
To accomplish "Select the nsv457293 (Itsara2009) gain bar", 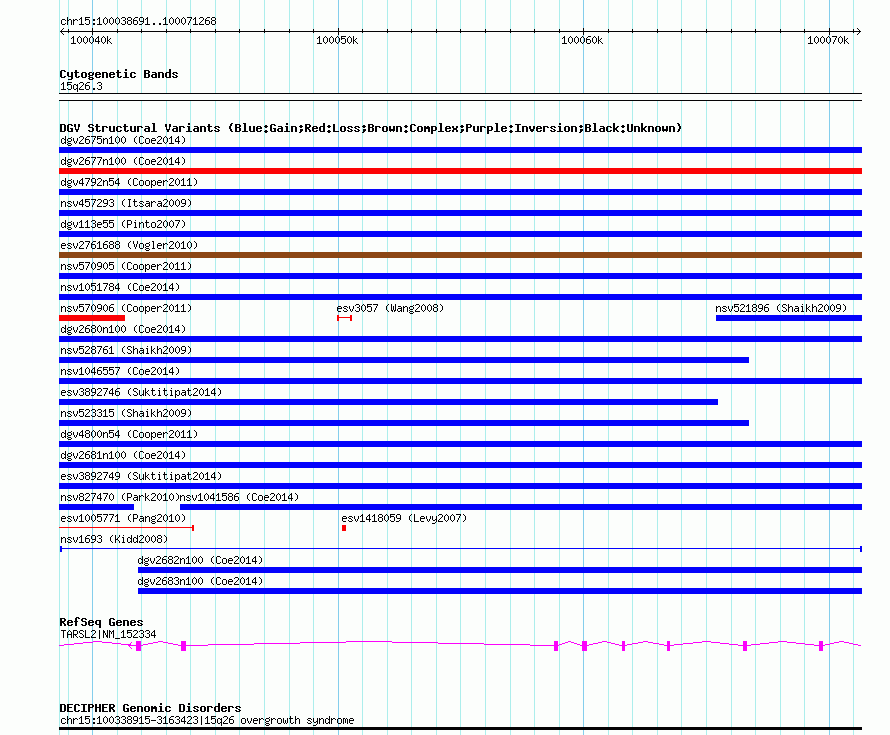I will point(460,213).
